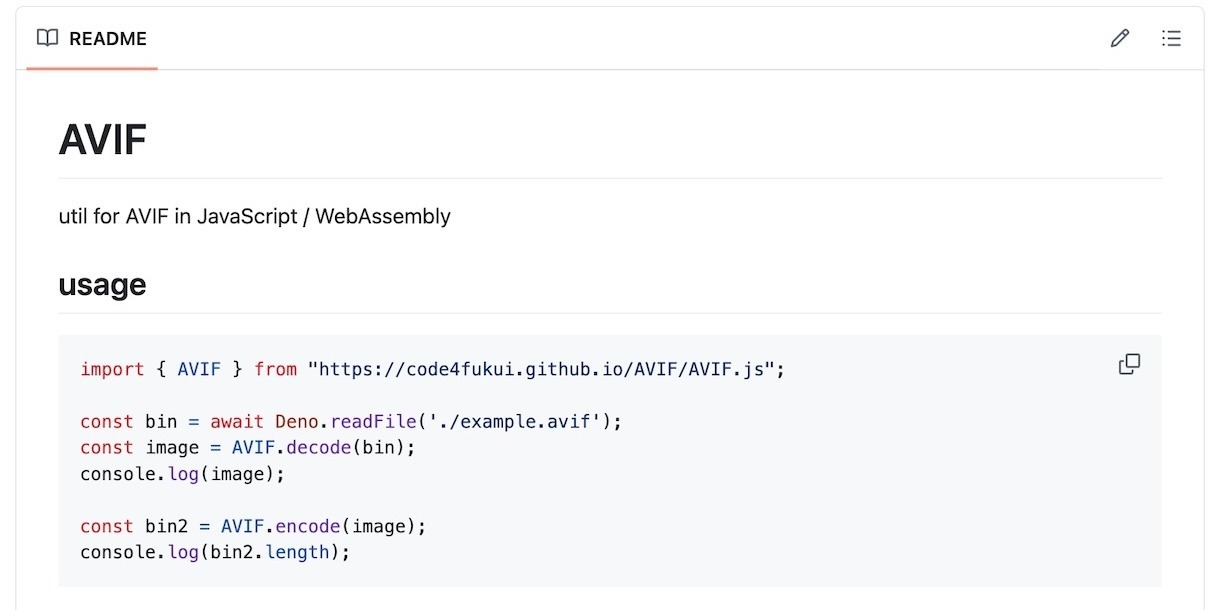
Task: Open the README outline list icon
Action: [x=1171, y=38]
